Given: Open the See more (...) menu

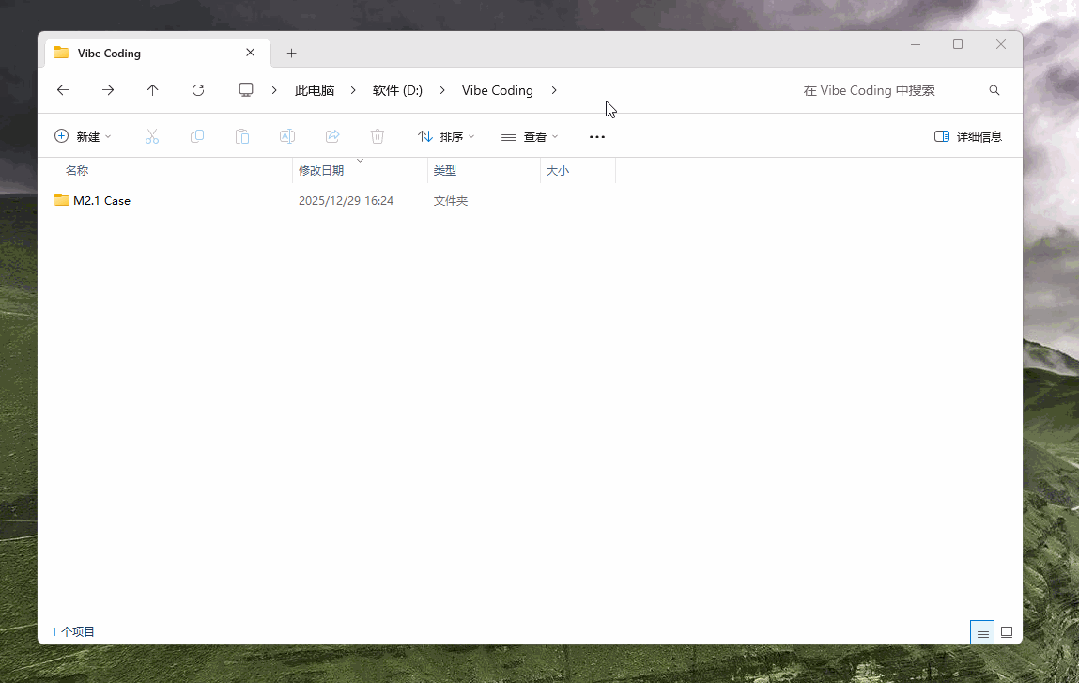Looking at the screenshot, I should (597, 136).
